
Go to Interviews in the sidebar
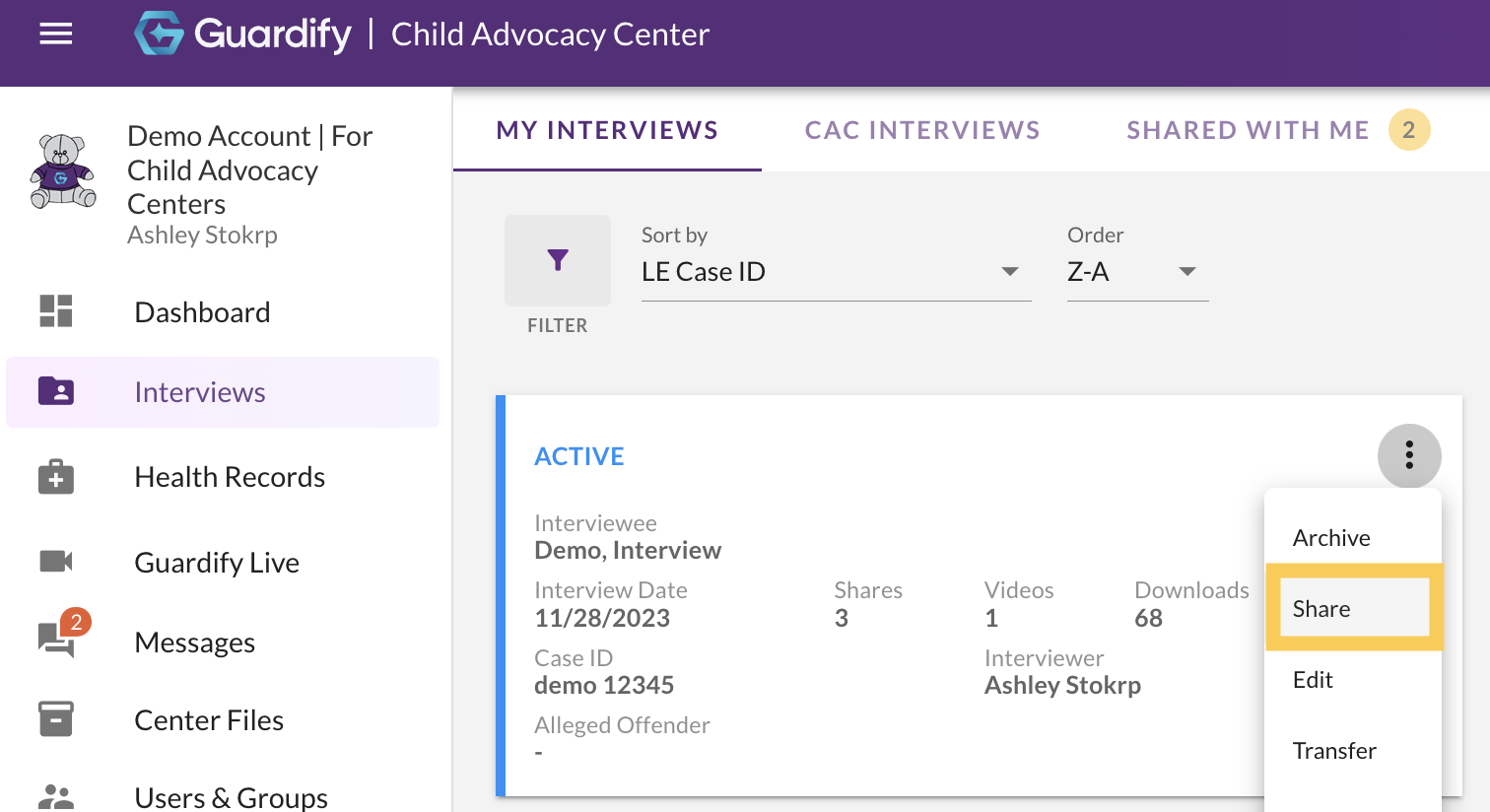tap(200, 392)
